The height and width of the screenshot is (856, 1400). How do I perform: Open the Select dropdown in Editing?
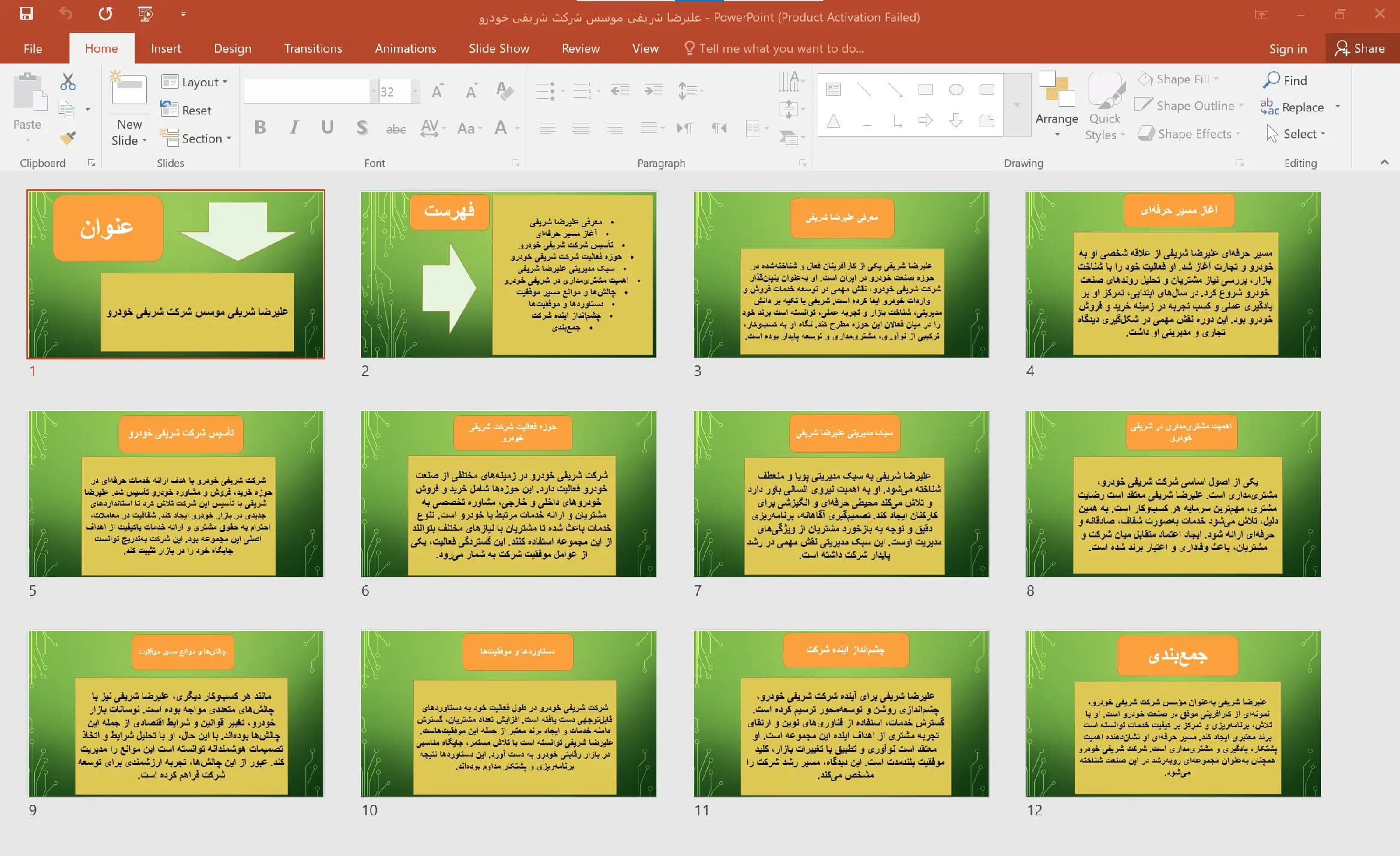(1296, 134)
